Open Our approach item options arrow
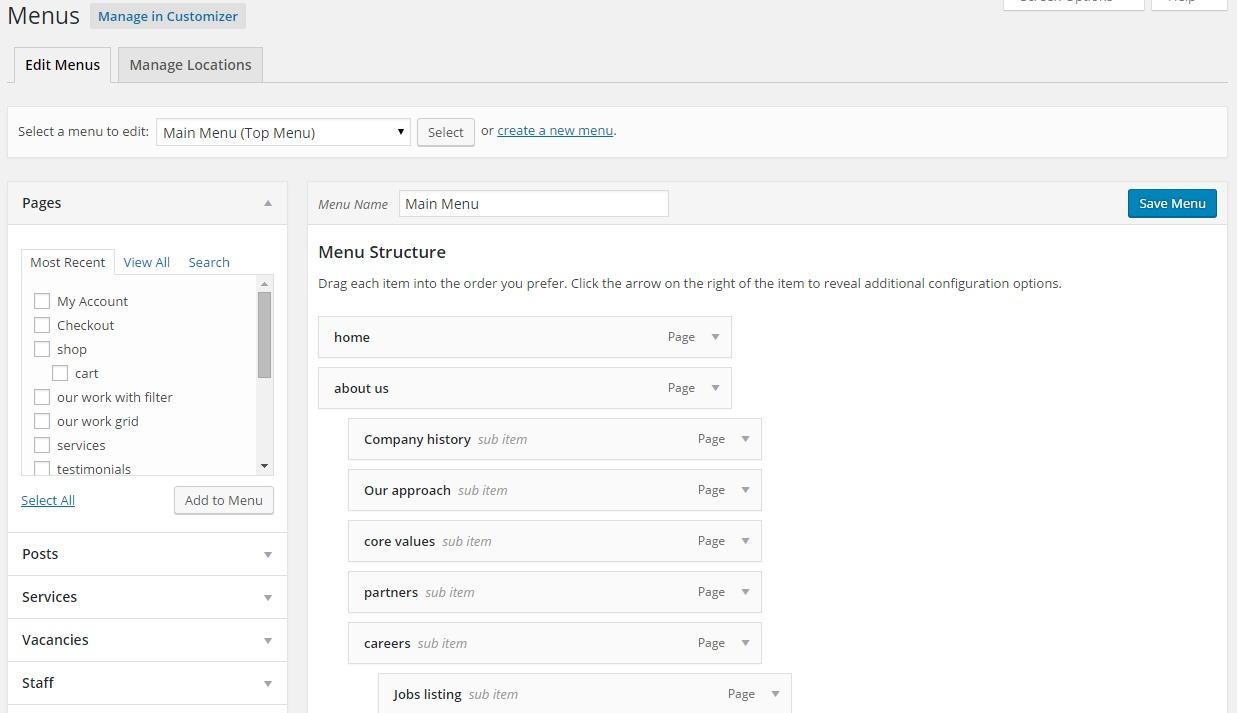Image resolution: width=1237 pixels, height=713 pixels. pyautogui.click(x=745, y=490)
